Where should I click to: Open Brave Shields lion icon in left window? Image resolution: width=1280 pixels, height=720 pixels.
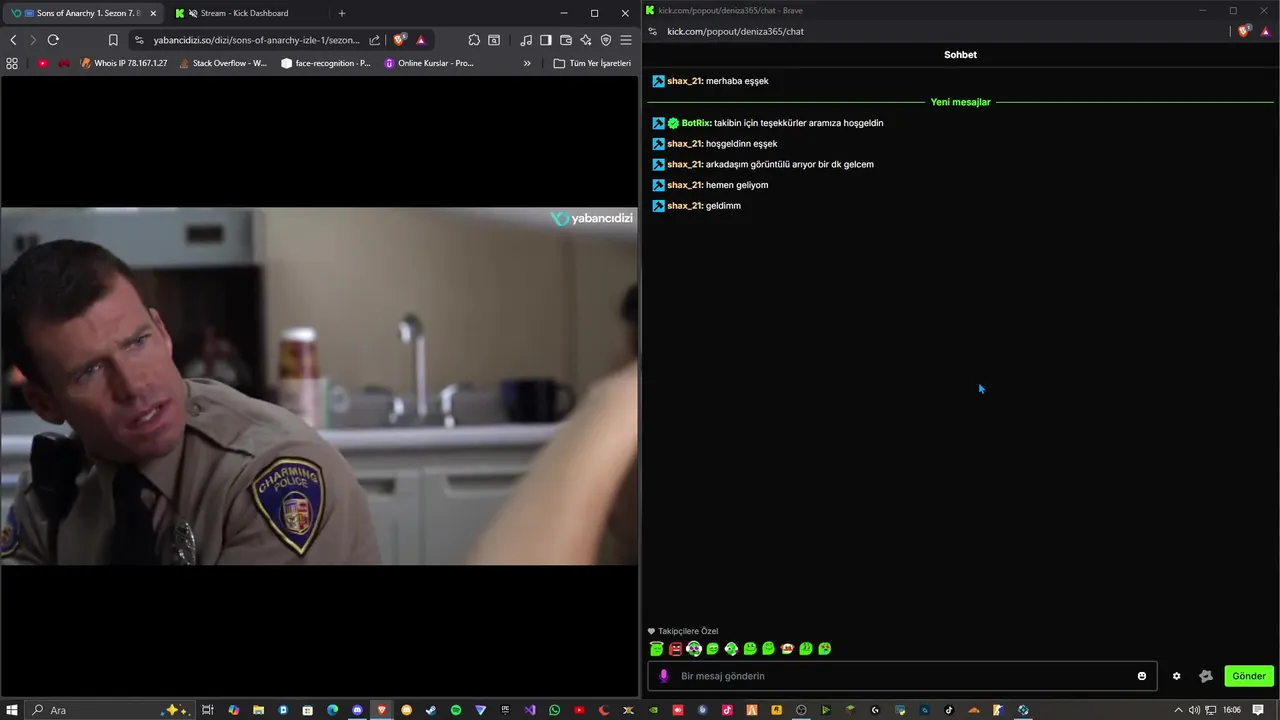[x=400, y=40]
